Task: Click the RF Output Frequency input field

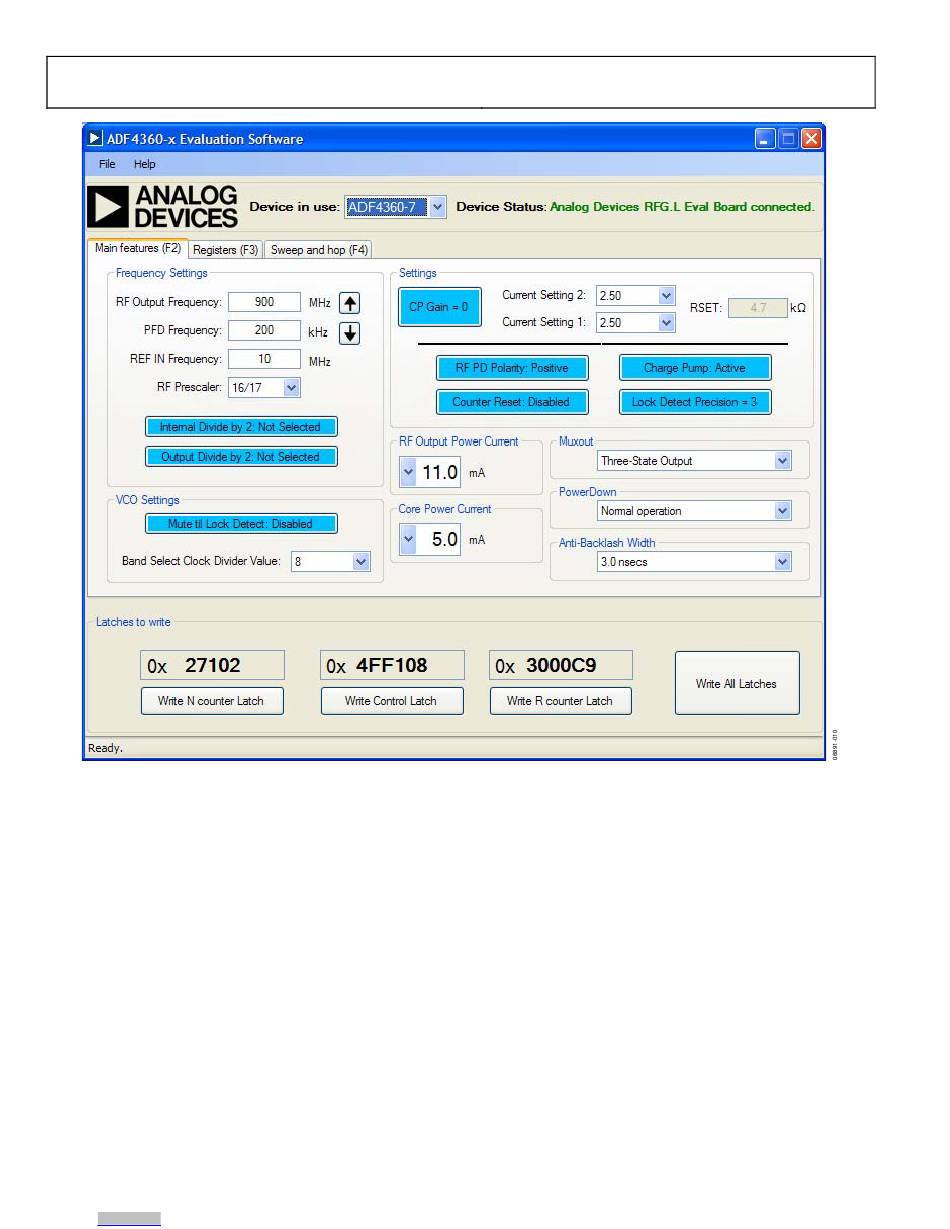Action: [264, 302]
